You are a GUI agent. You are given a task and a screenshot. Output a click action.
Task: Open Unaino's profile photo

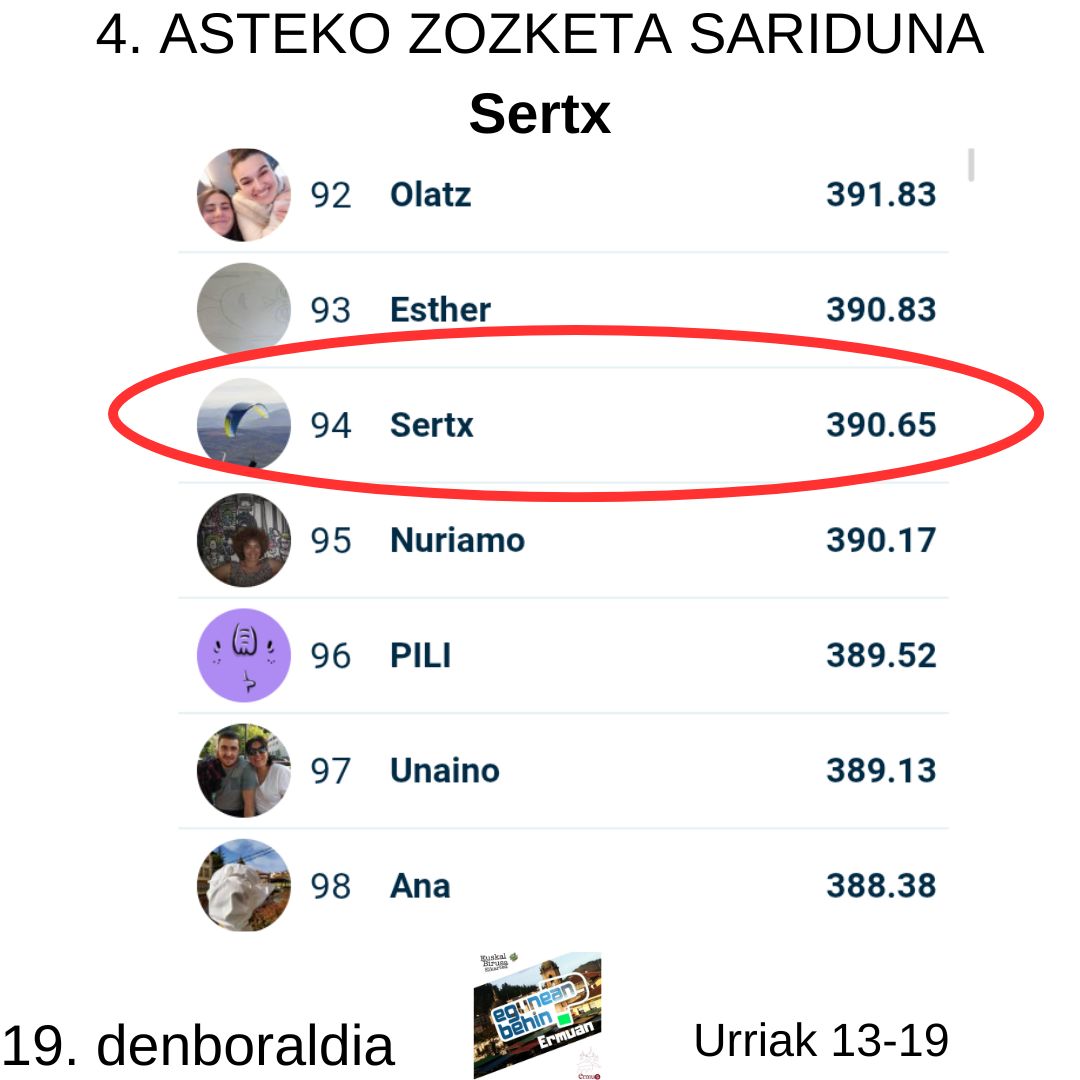[243, 770]
